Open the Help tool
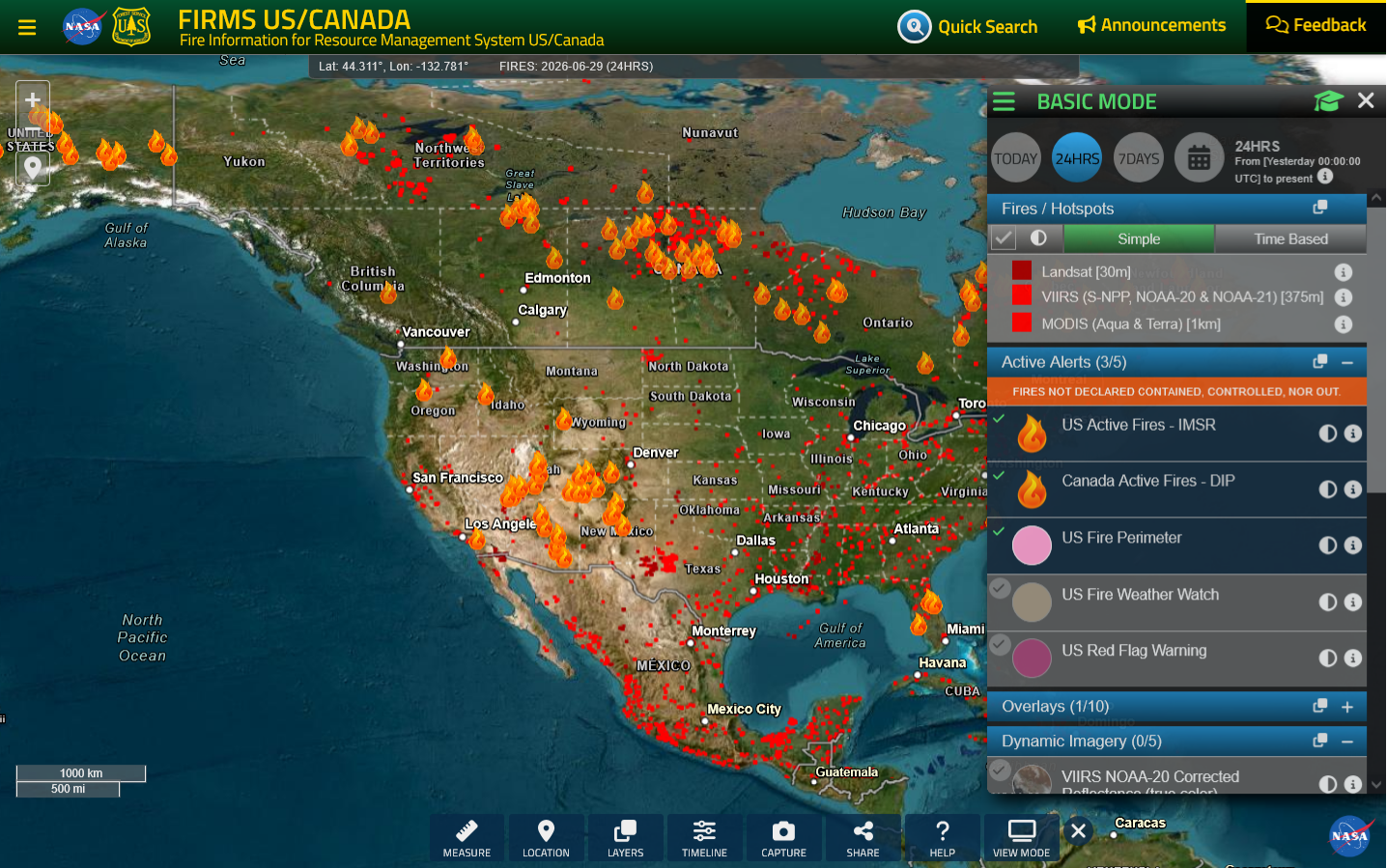1387x868 pixels. [x=942, y=837]
